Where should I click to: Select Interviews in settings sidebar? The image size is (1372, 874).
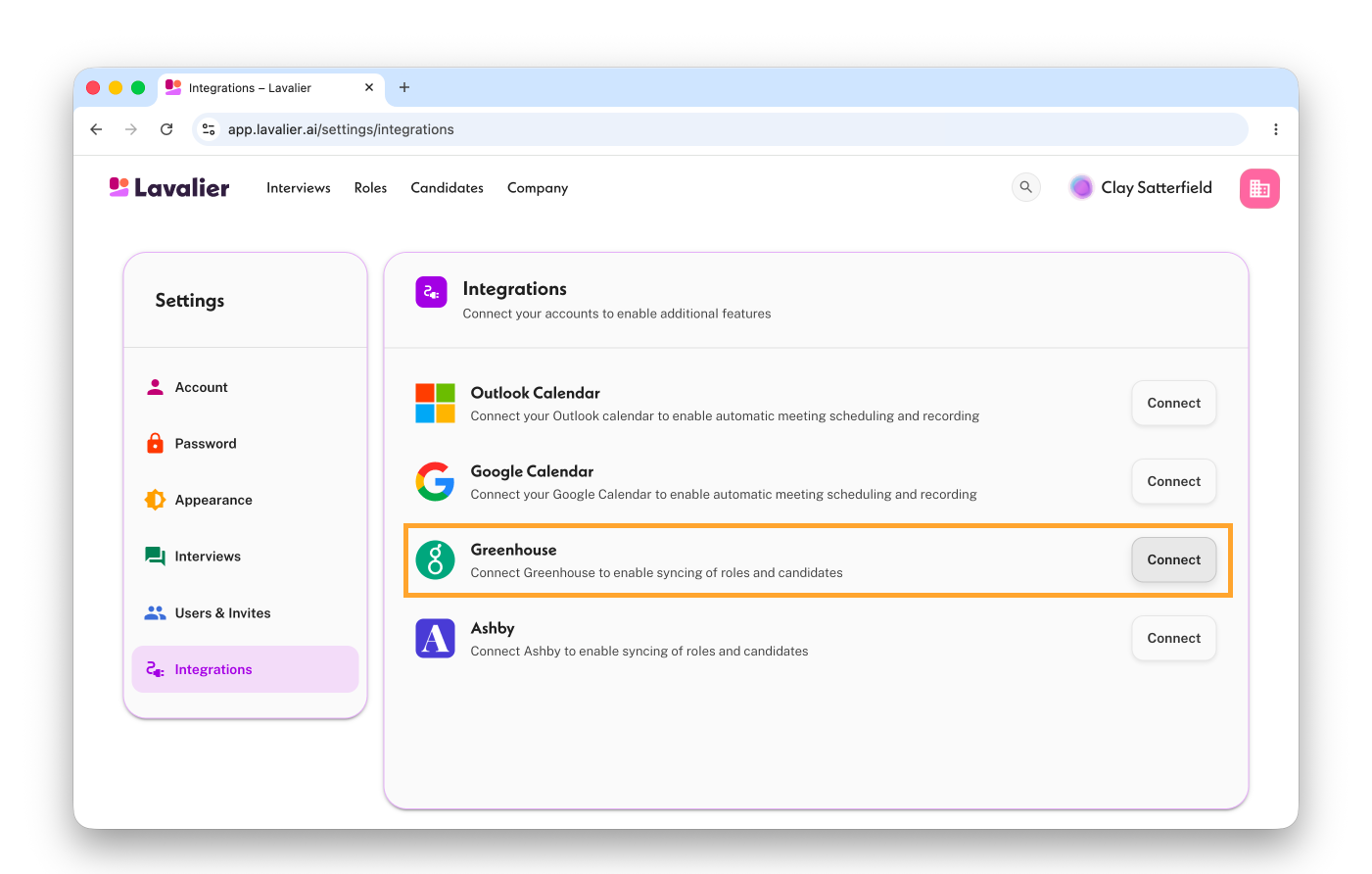point(245,557)
